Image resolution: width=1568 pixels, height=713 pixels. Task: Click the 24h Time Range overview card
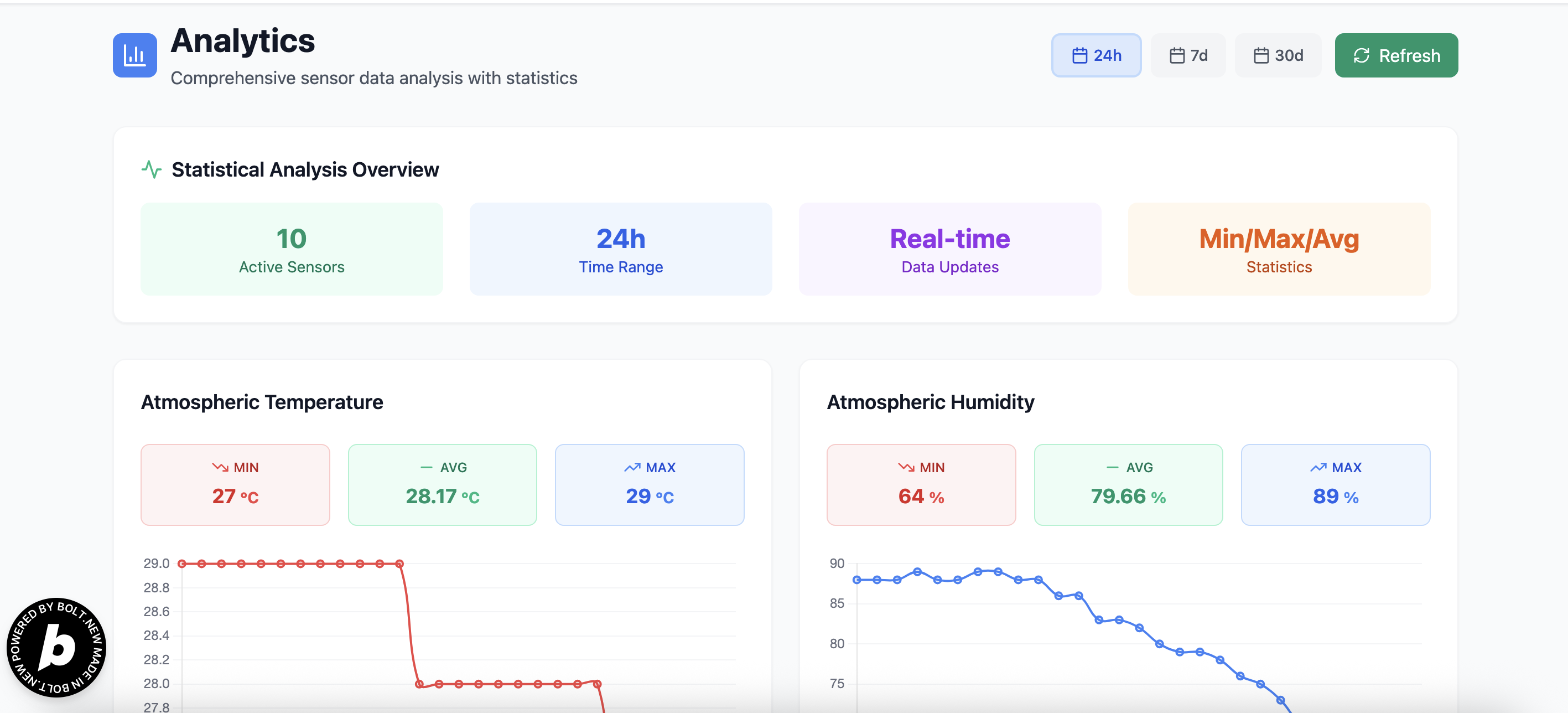pos(620,249)
